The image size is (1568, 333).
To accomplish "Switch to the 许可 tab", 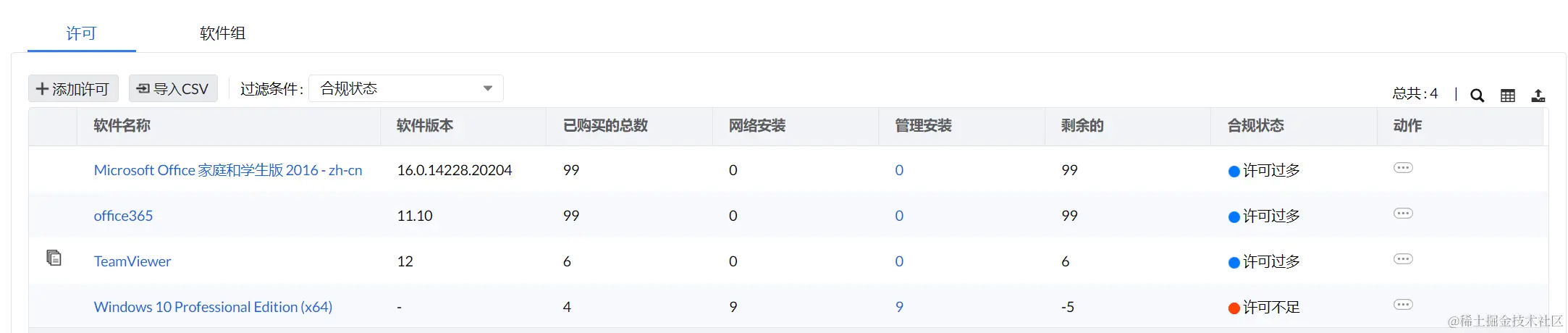I will pyautogui.click(x=81, y=33).
